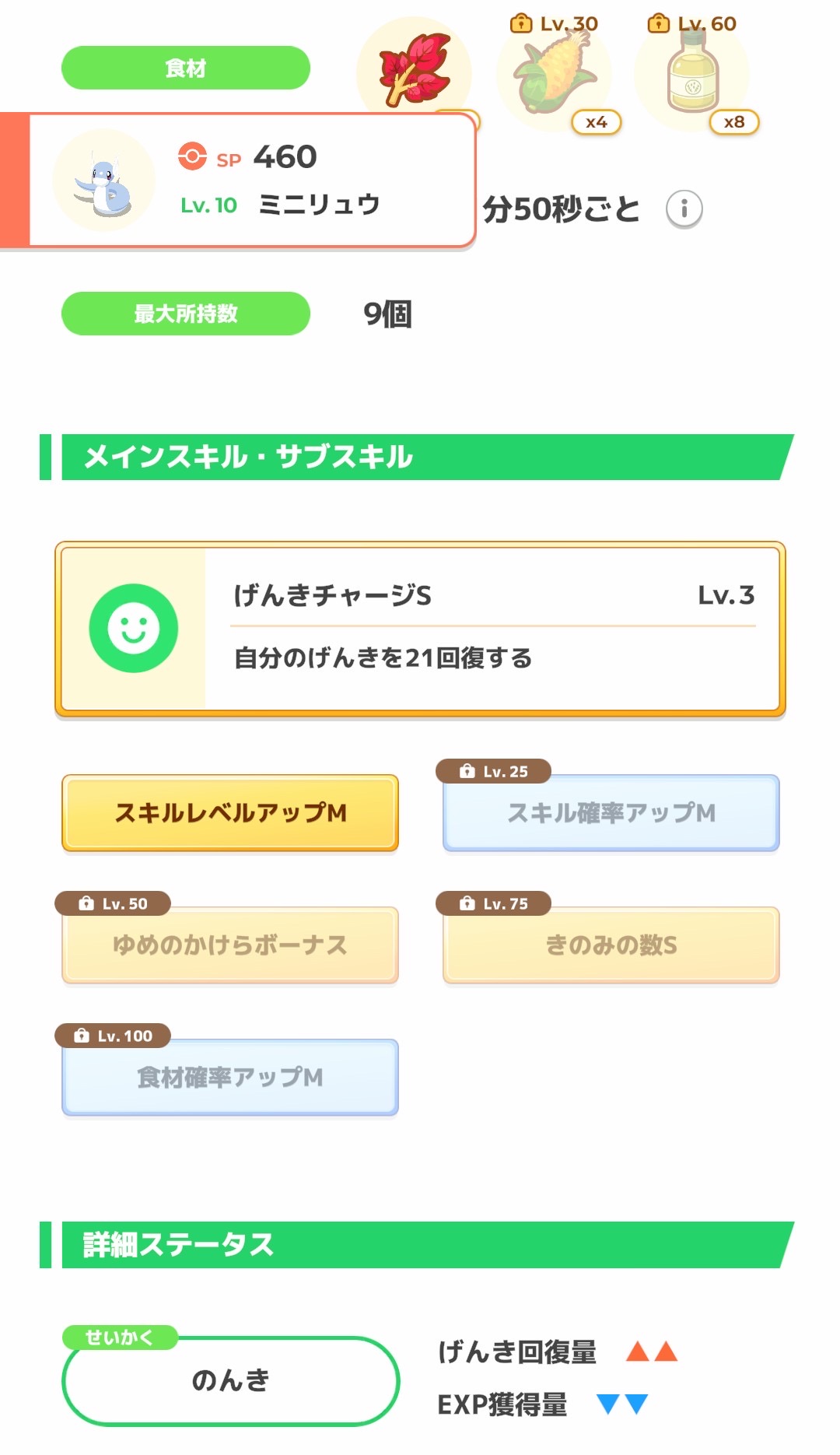This screenshot has height=1455, width=840.
Task: Tap the 詳細ステータス section header
Action: coord(420,1244)
